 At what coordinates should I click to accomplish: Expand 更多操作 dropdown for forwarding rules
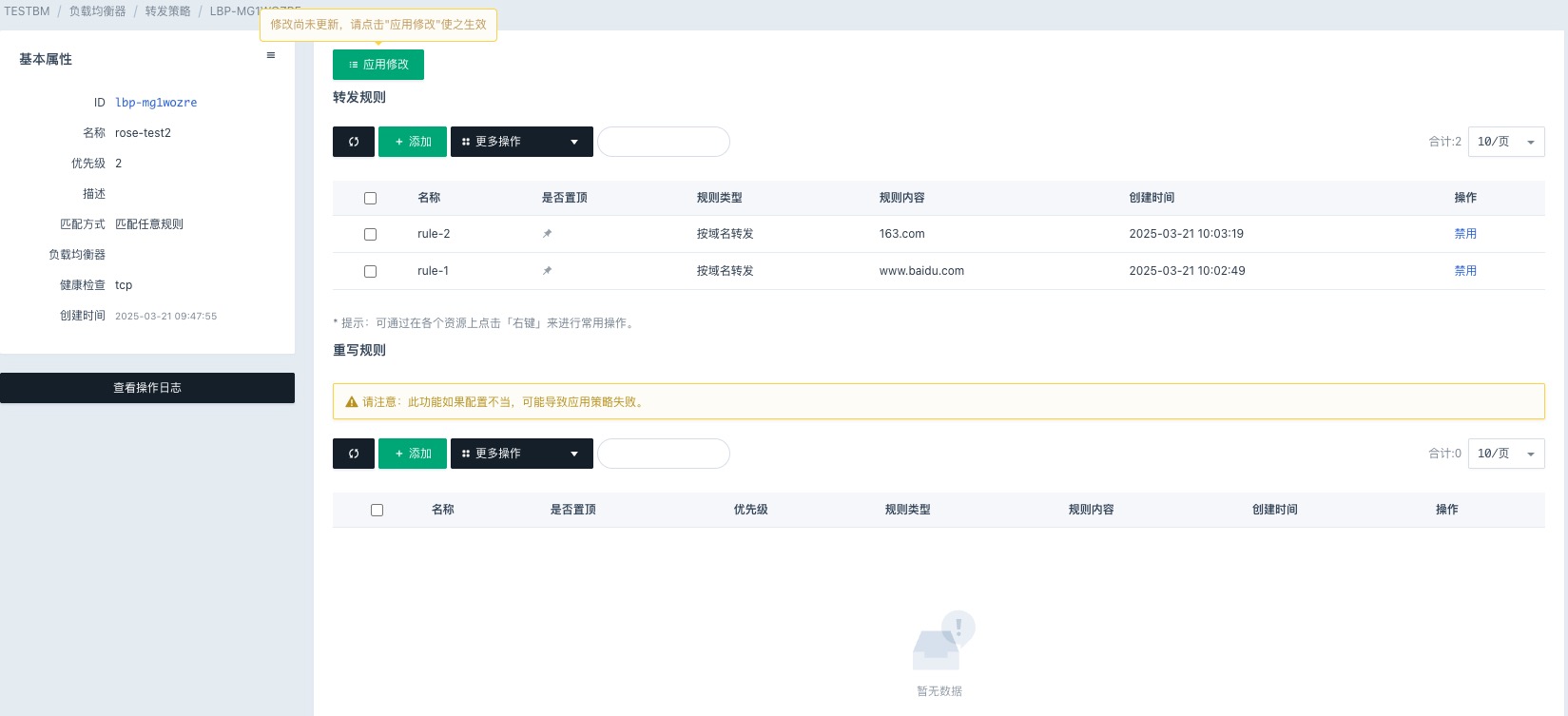point(521,142)
